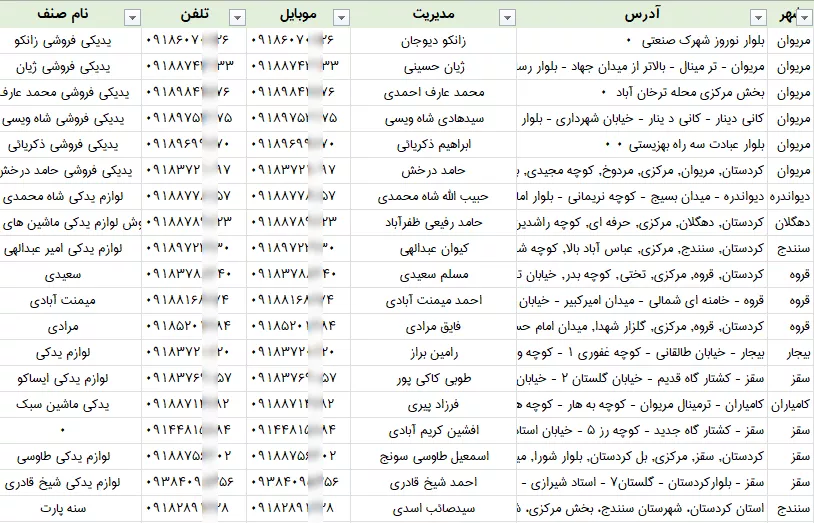
Task: Select city cell بیجار
Action: pyautogui.click(x=791, y=352)
